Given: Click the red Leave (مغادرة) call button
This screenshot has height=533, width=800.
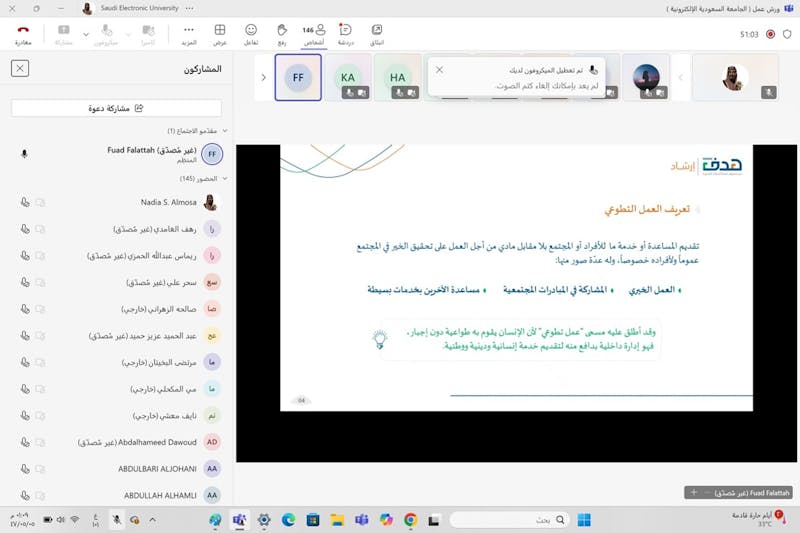Looking at the screenshot, I should [x=23, y=35].
